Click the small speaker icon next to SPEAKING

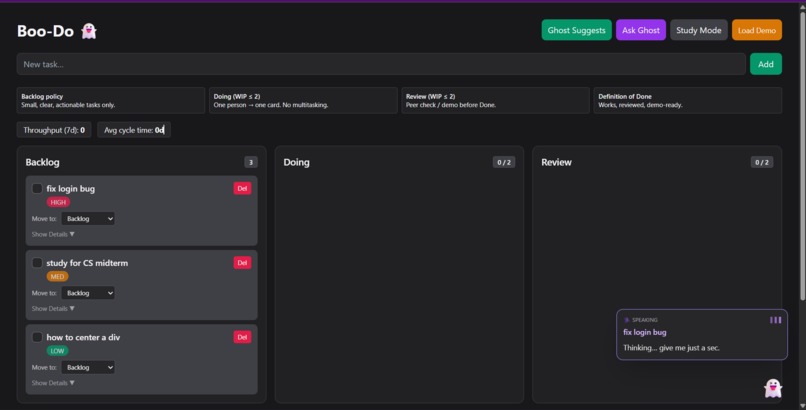point(626,320)
